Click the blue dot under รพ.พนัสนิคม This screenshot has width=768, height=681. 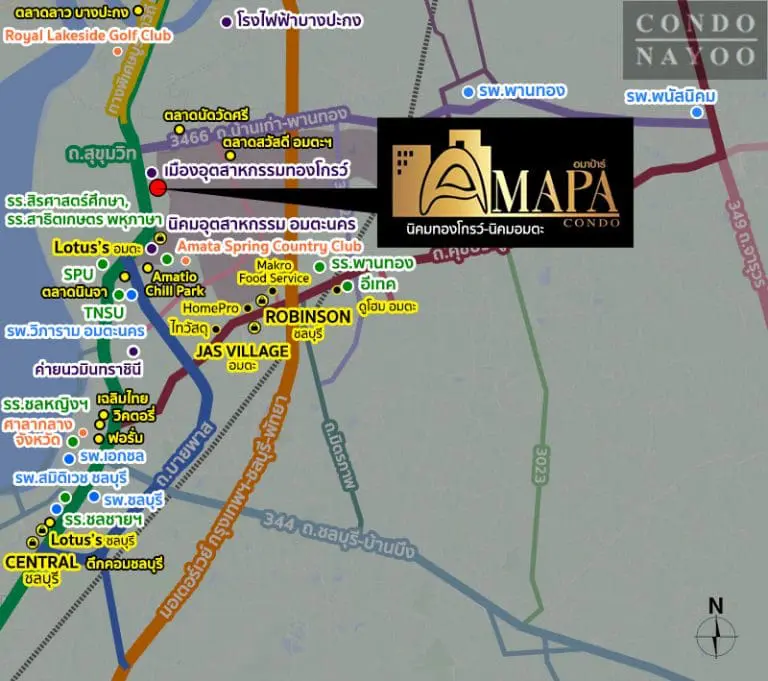pos(696,113)
